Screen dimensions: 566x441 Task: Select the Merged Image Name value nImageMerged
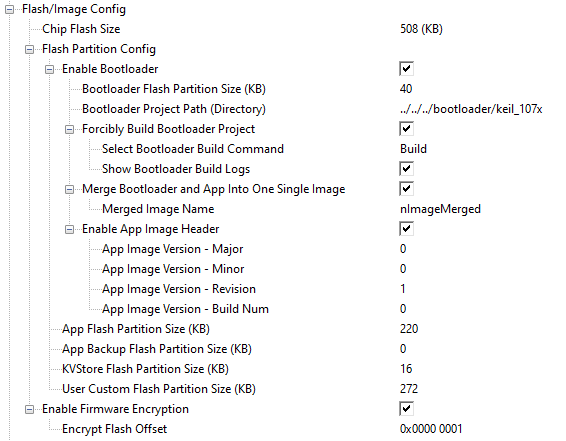tap(440, 209)
